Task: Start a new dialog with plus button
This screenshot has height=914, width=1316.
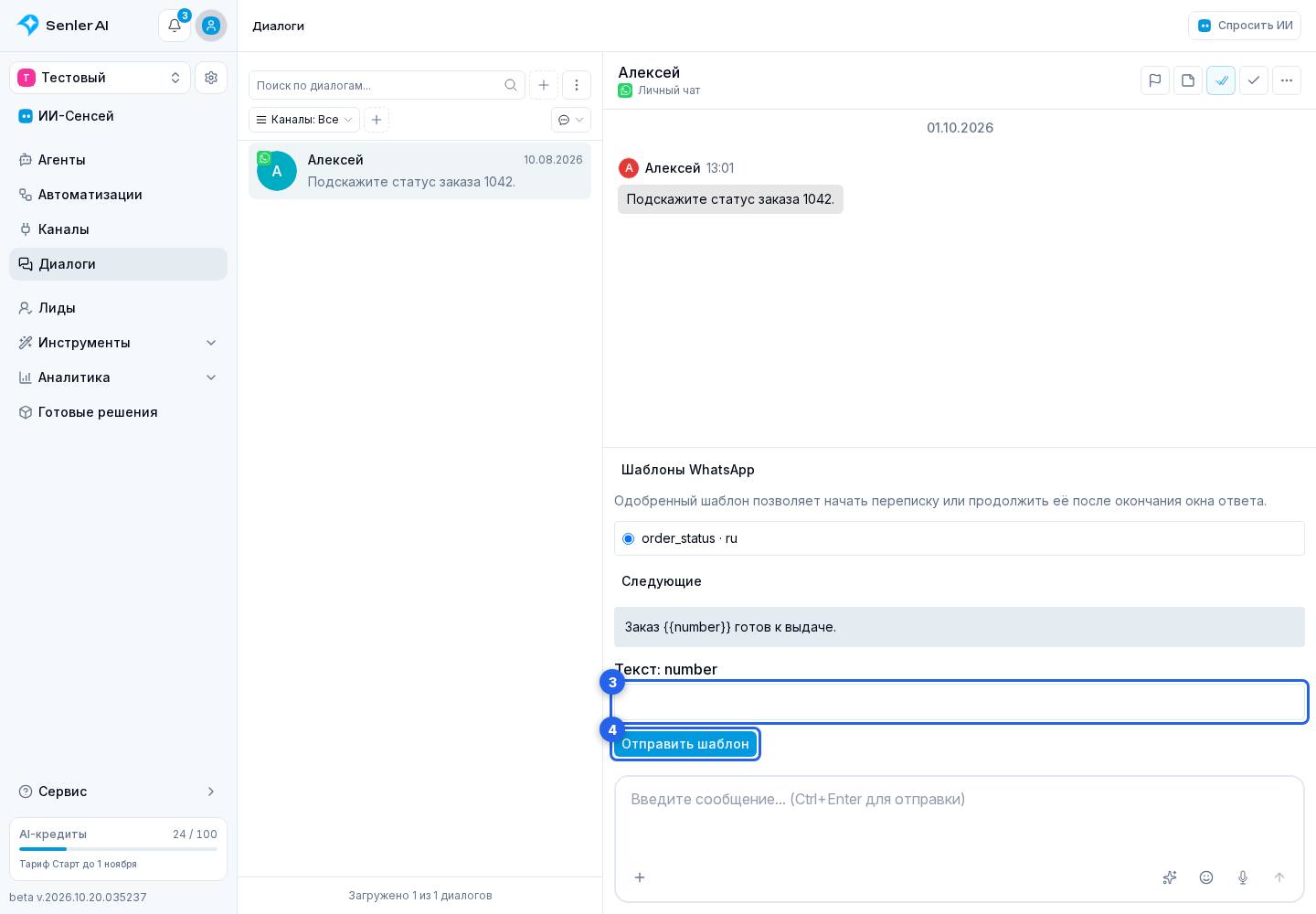Action: [544, 85]
